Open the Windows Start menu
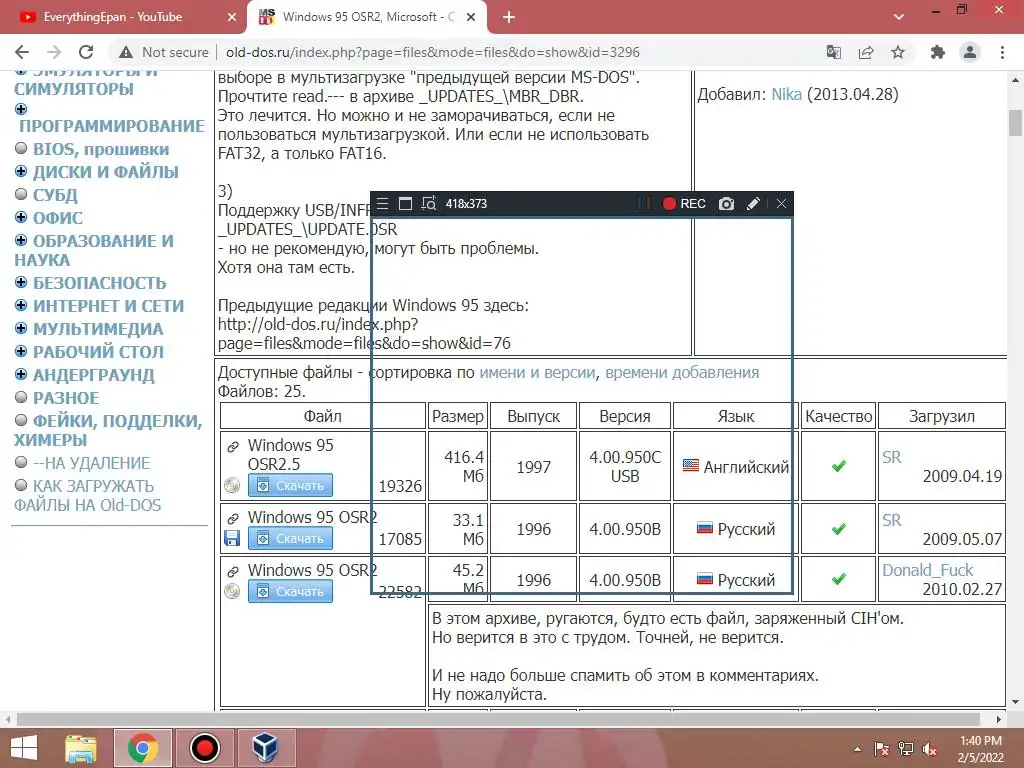The height and width of the screenshot is (768, 1024). coord(24,748)
